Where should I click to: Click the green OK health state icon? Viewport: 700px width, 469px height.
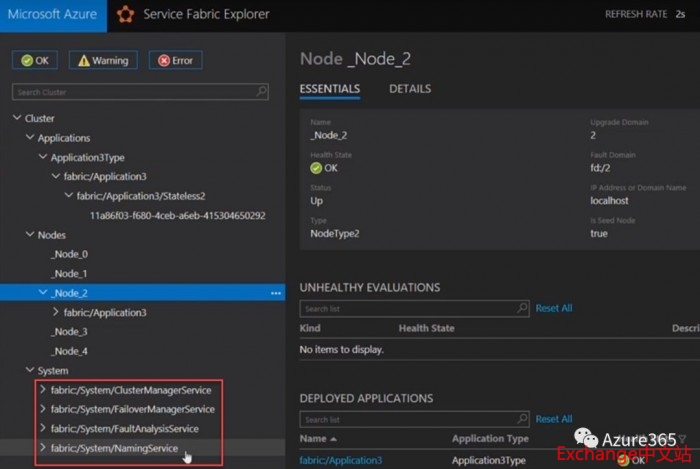coord(316,168)
